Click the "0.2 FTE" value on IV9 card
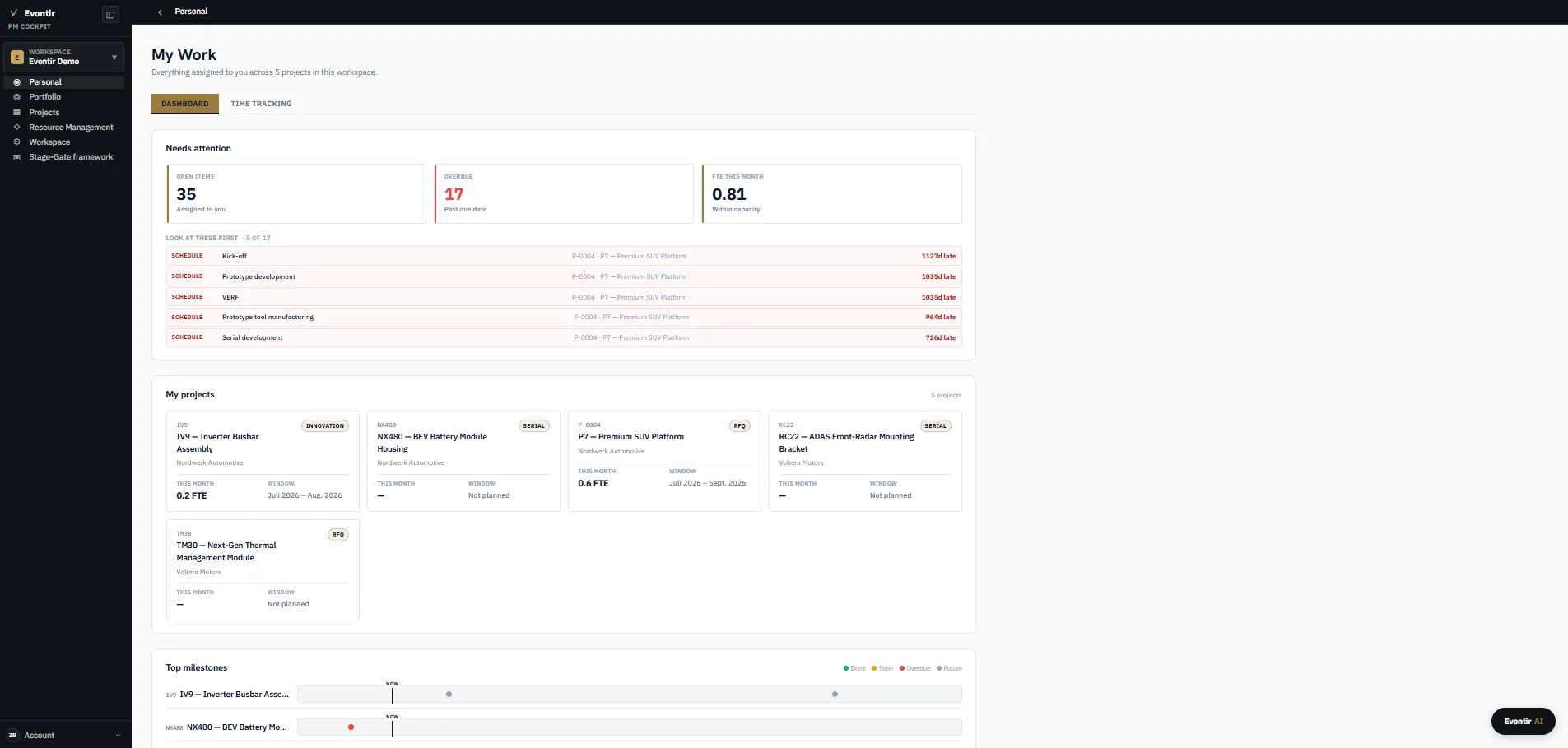The image size is (1568, 748). coord(192,496)
